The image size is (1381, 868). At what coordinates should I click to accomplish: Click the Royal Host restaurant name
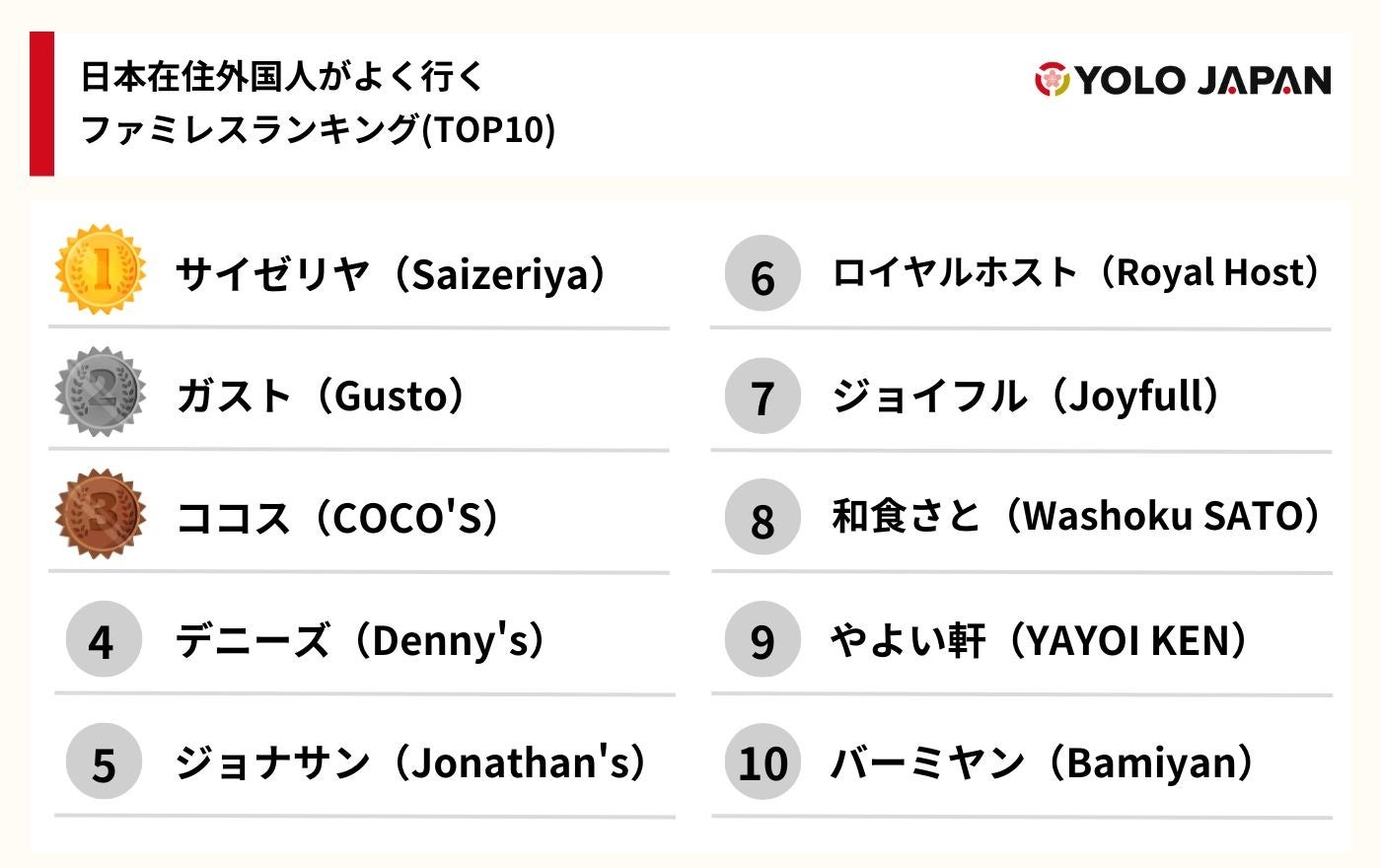pos(1076,272)
